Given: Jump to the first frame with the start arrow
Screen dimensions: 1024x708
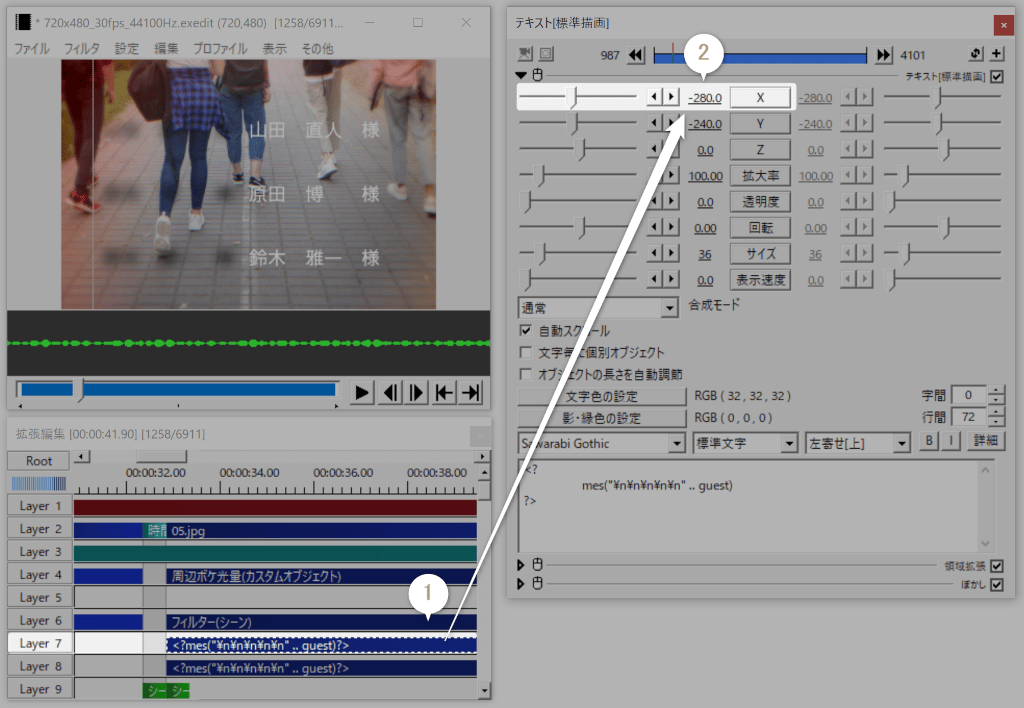Looking at the screenshot, I should pyautogui.click(x=444, y=392).
